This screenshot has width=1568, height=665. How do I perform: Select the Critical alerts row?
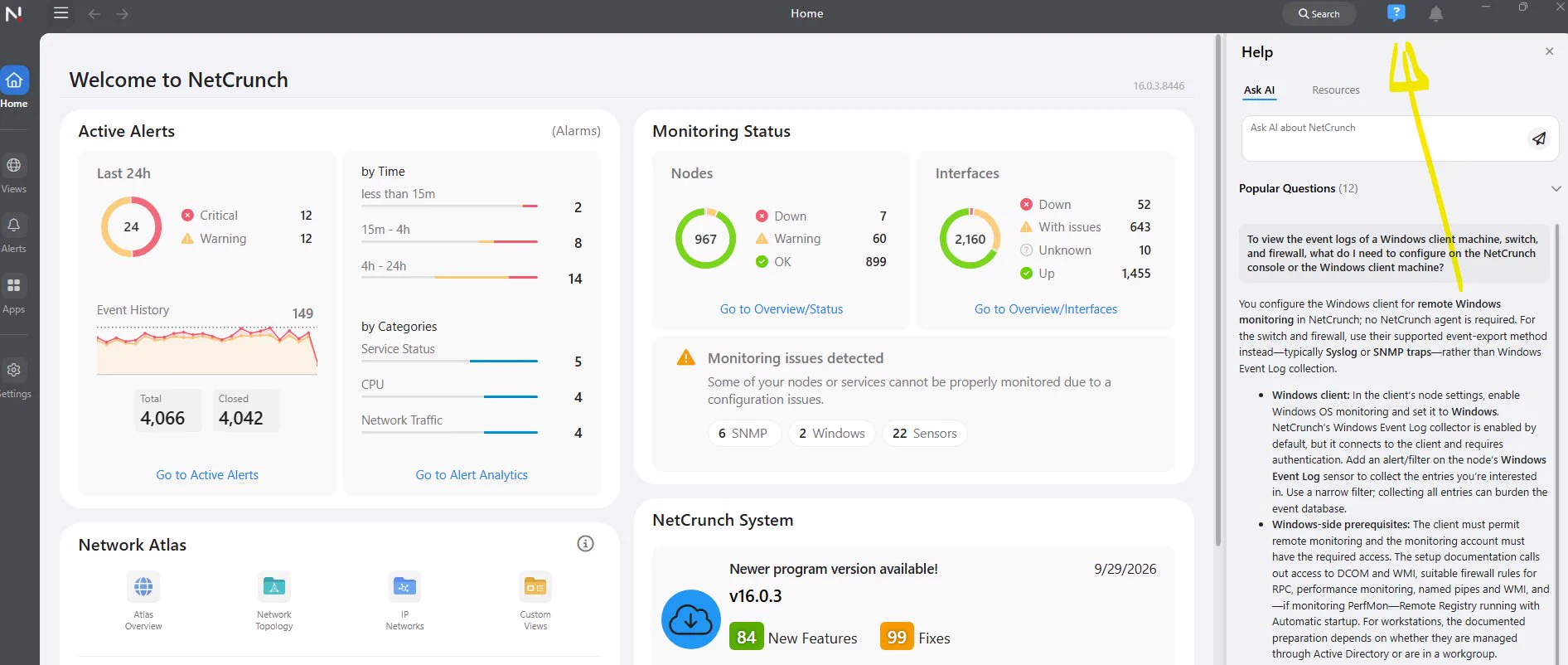[x=246, y=216]
